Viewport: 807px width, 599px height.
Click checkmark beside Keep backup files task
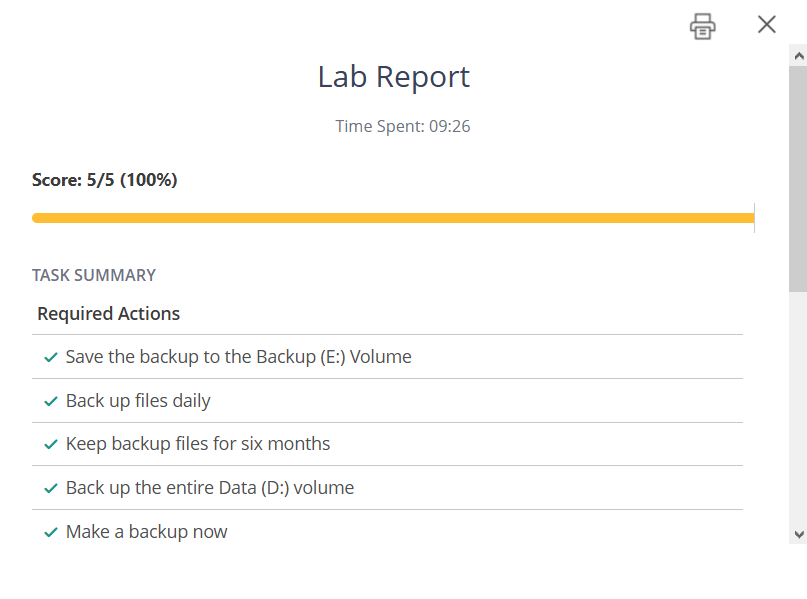click(50, 444)
